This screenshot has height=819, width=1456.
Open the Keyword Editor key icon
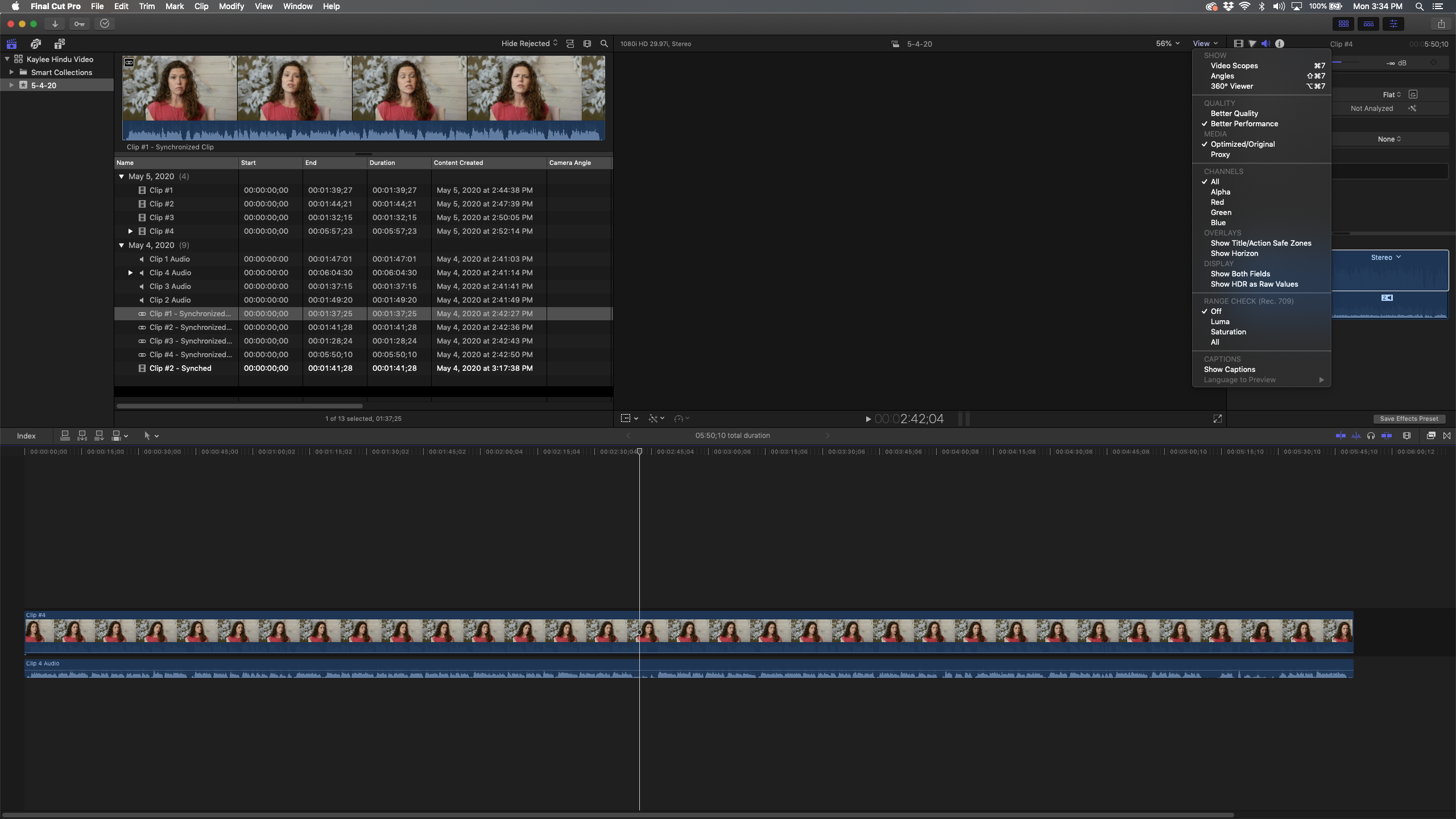click(80, 24)
